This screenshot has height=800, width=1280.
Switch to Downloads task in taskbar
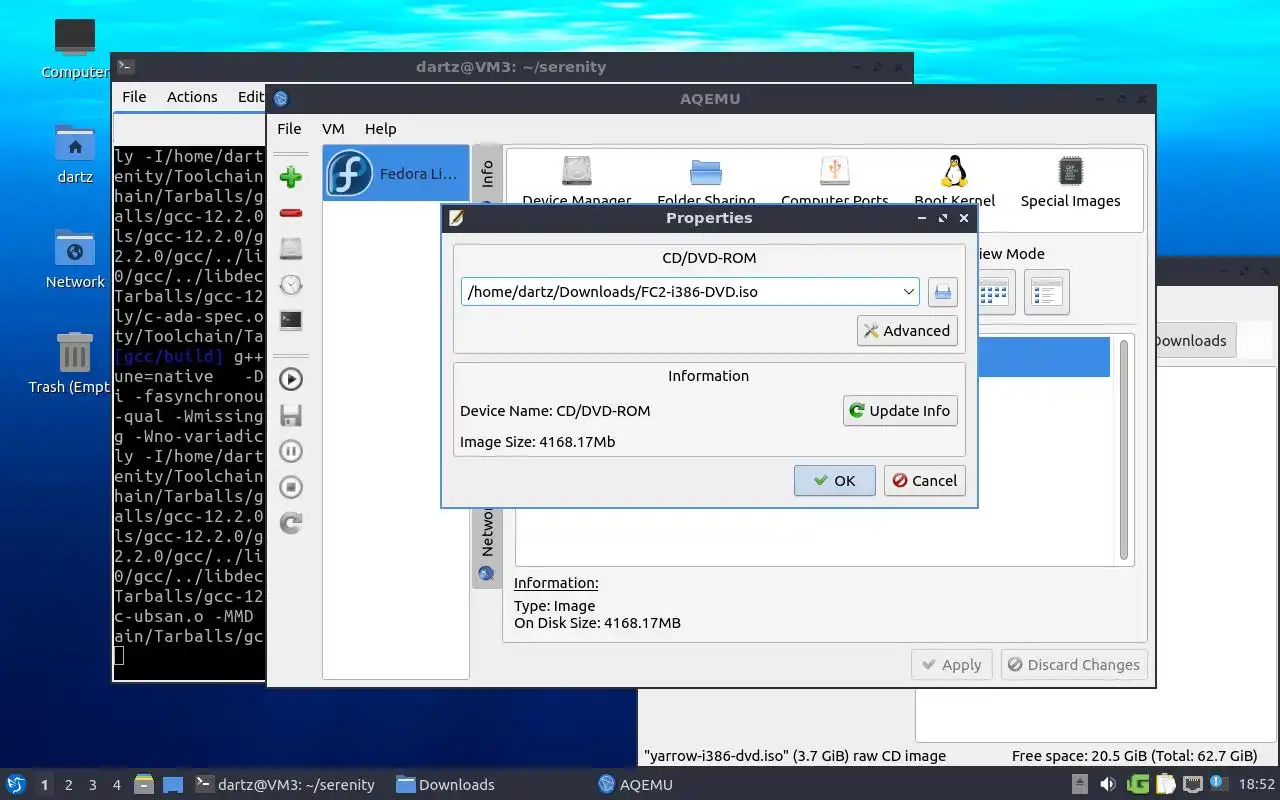tap(446, 784)
